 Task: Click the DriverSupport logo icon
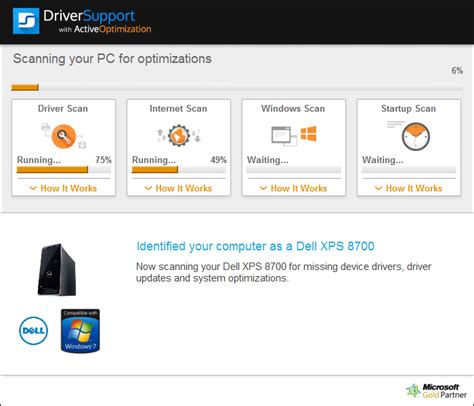[x=26, y=21]
